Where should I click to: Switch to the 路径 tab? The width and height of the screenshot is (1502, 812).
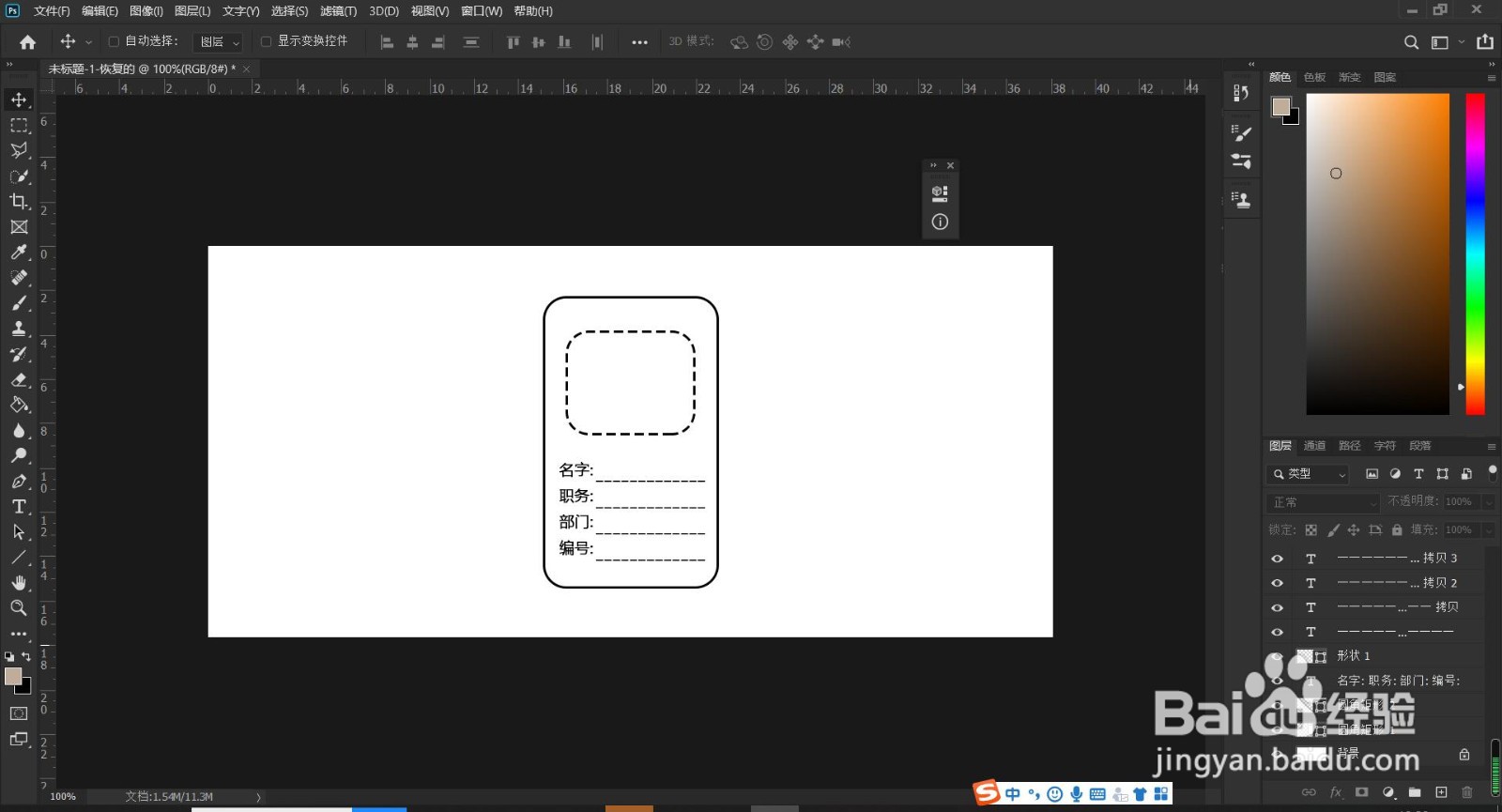click(x=1350, y=446)
